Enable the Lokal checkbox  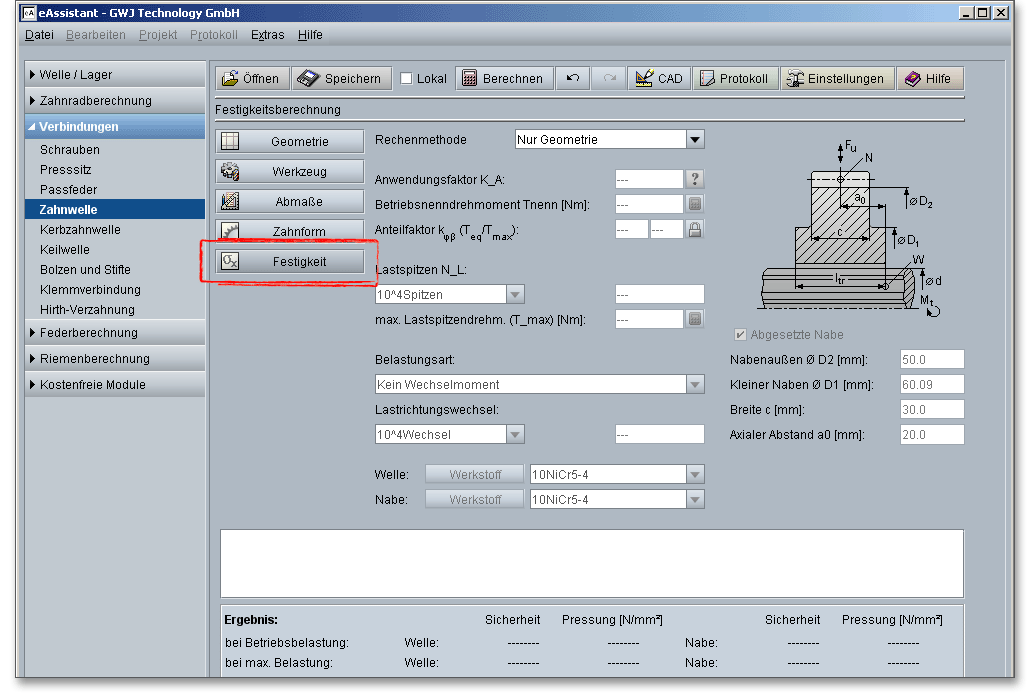pos(406,79)
